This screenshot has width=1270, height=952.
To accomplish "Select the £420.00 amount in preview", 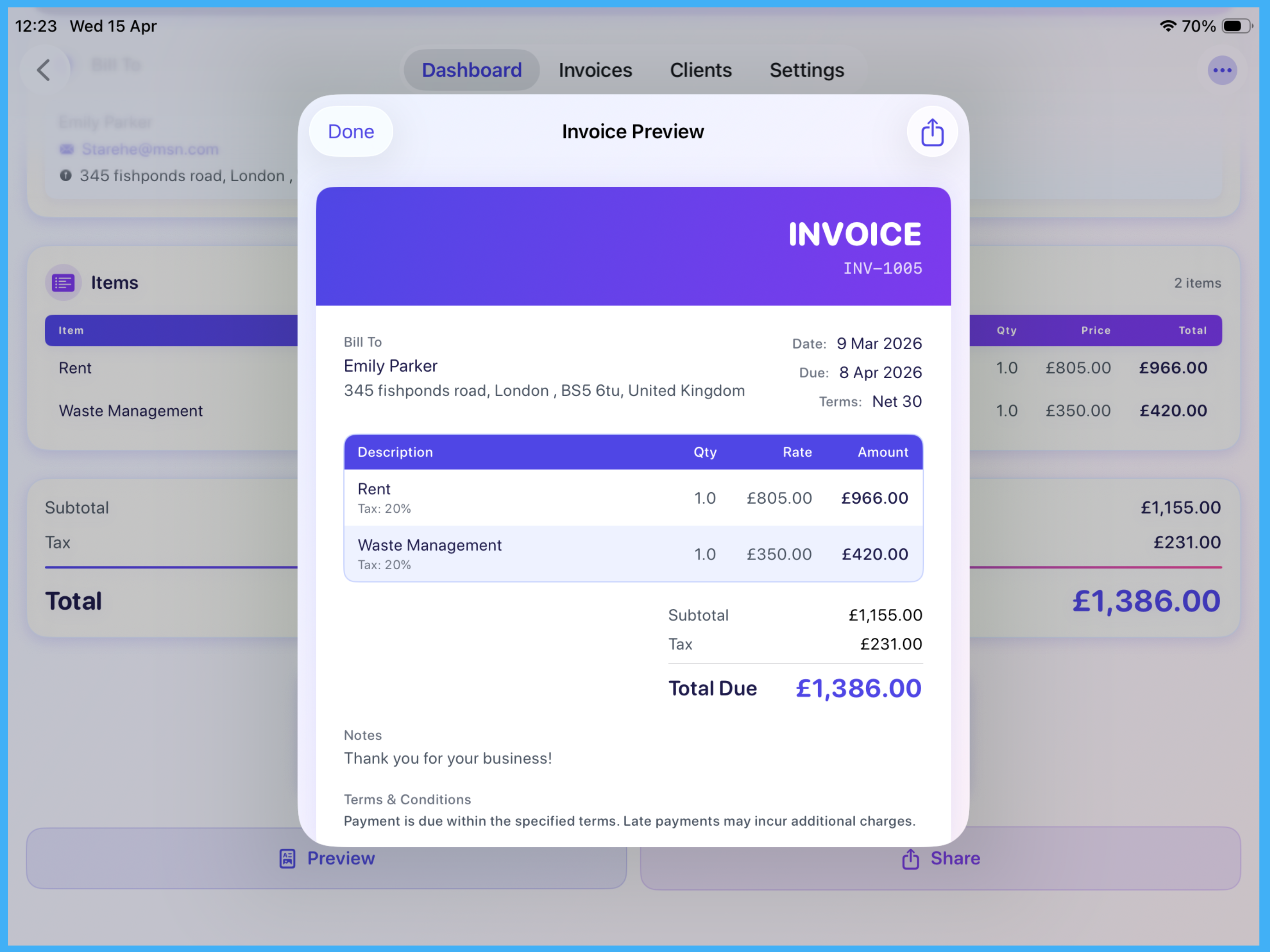I will [875, 554].
